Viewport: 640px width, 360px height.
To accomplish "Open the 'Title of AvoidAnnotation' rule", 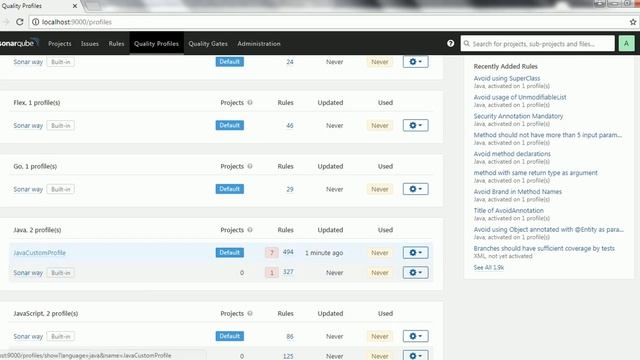I will pos(509,210).
